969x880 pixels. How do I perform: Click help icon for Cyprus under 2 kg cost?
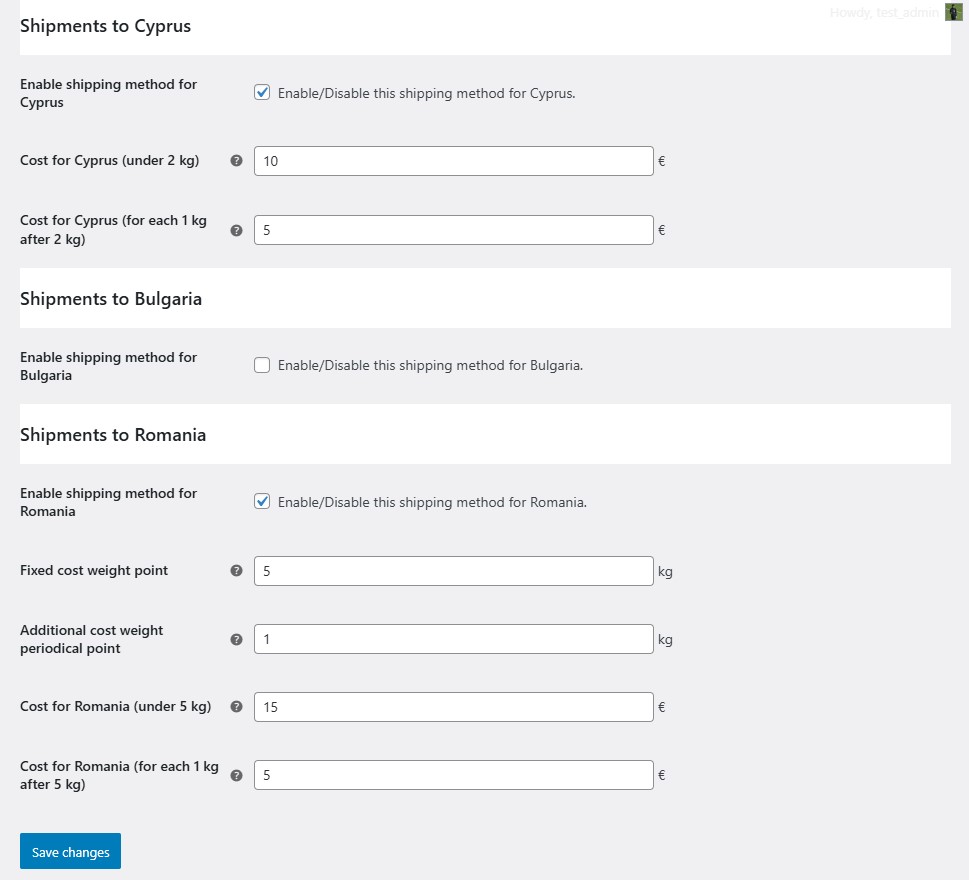pos(236,161)
